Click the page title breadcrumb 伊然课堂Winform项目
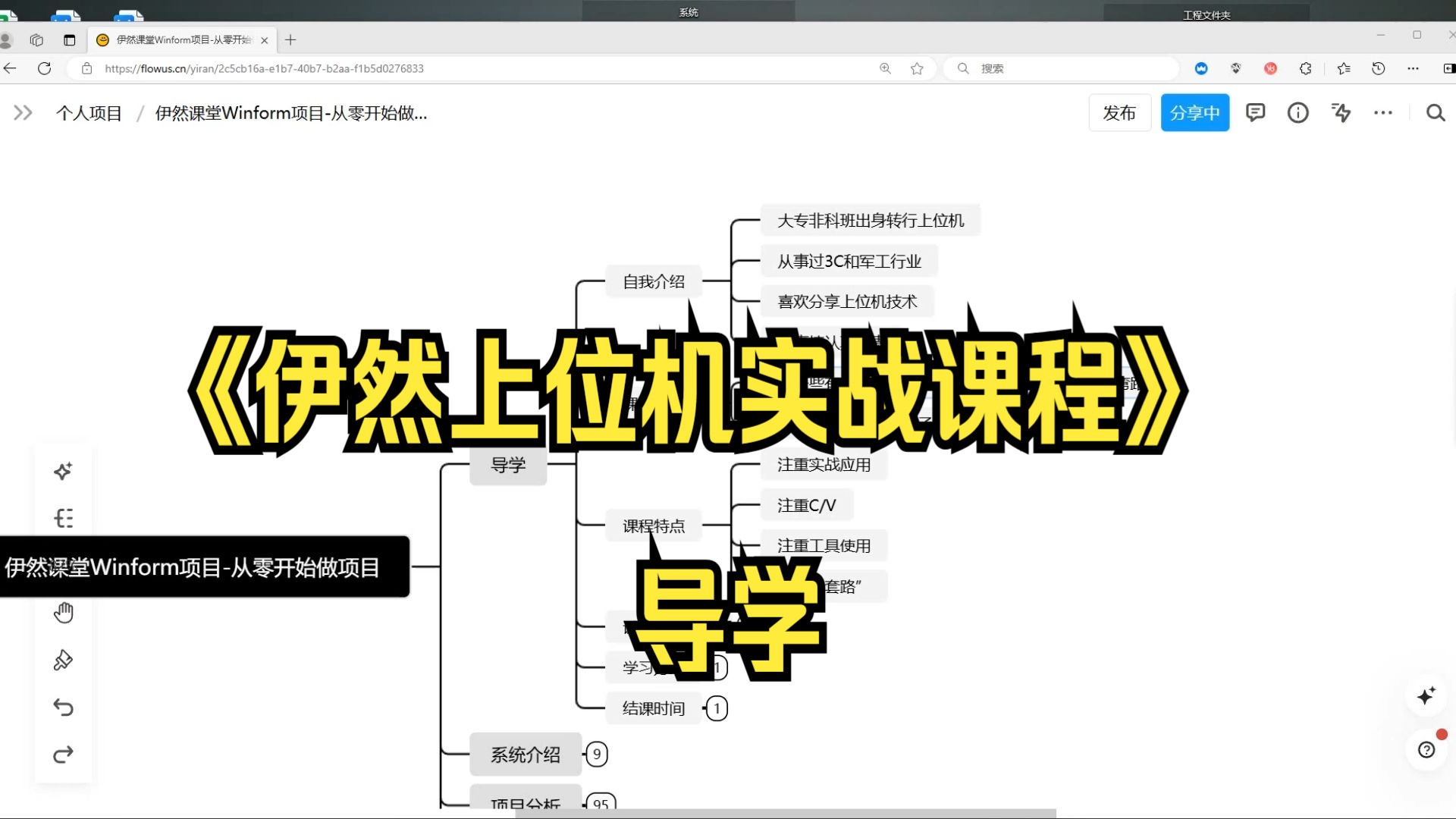This screenshot has width=1456, height=819. 291,113
